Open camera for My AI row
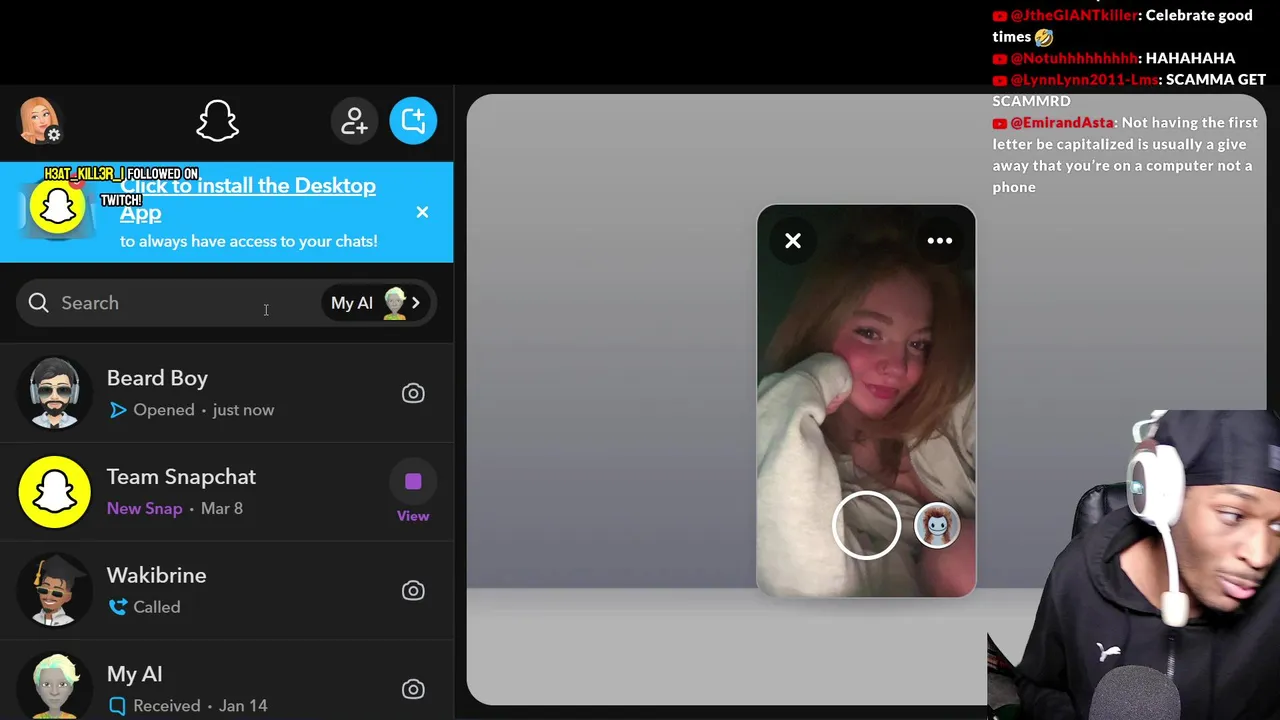The image size is (1280, 720). click(413, 689)
